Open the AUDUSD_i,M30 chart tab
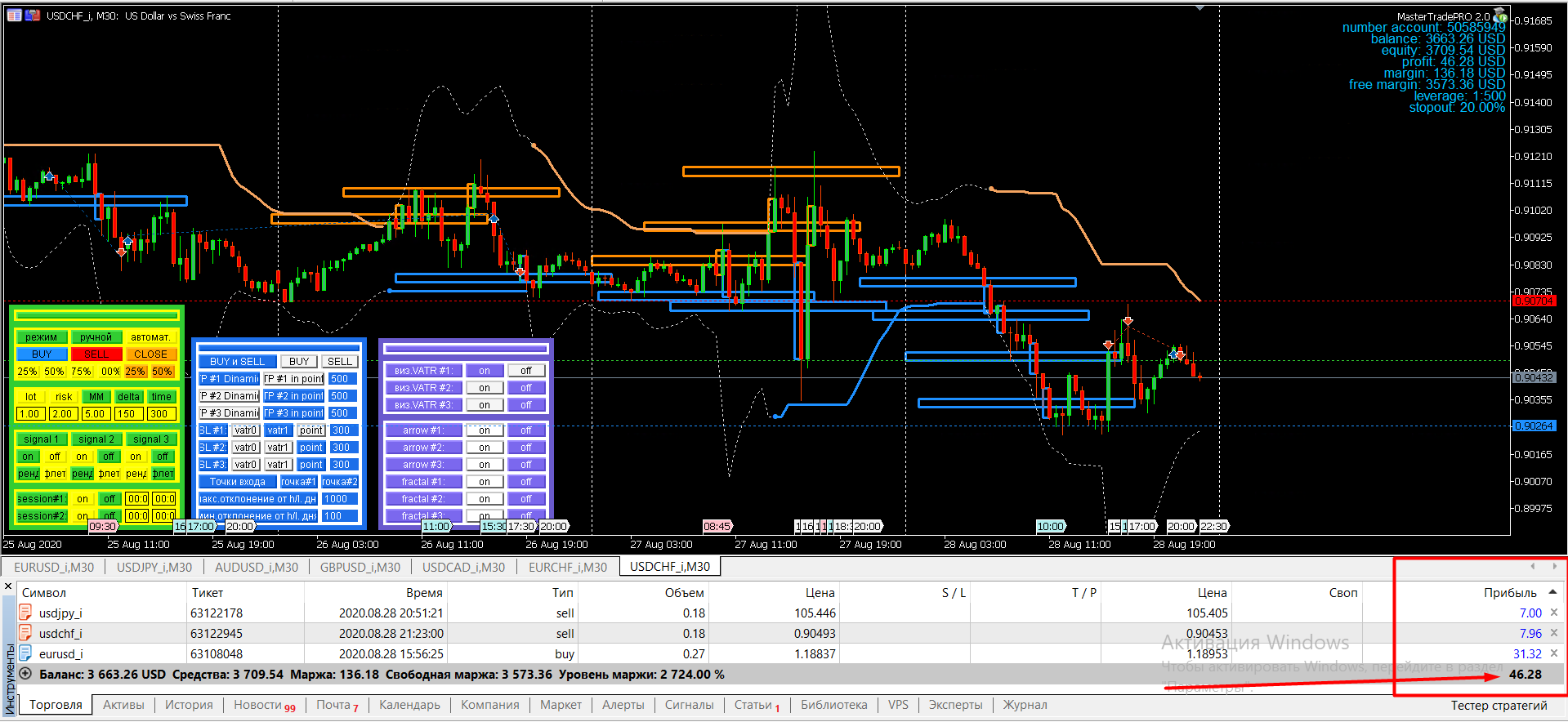 tap(257, 567)
